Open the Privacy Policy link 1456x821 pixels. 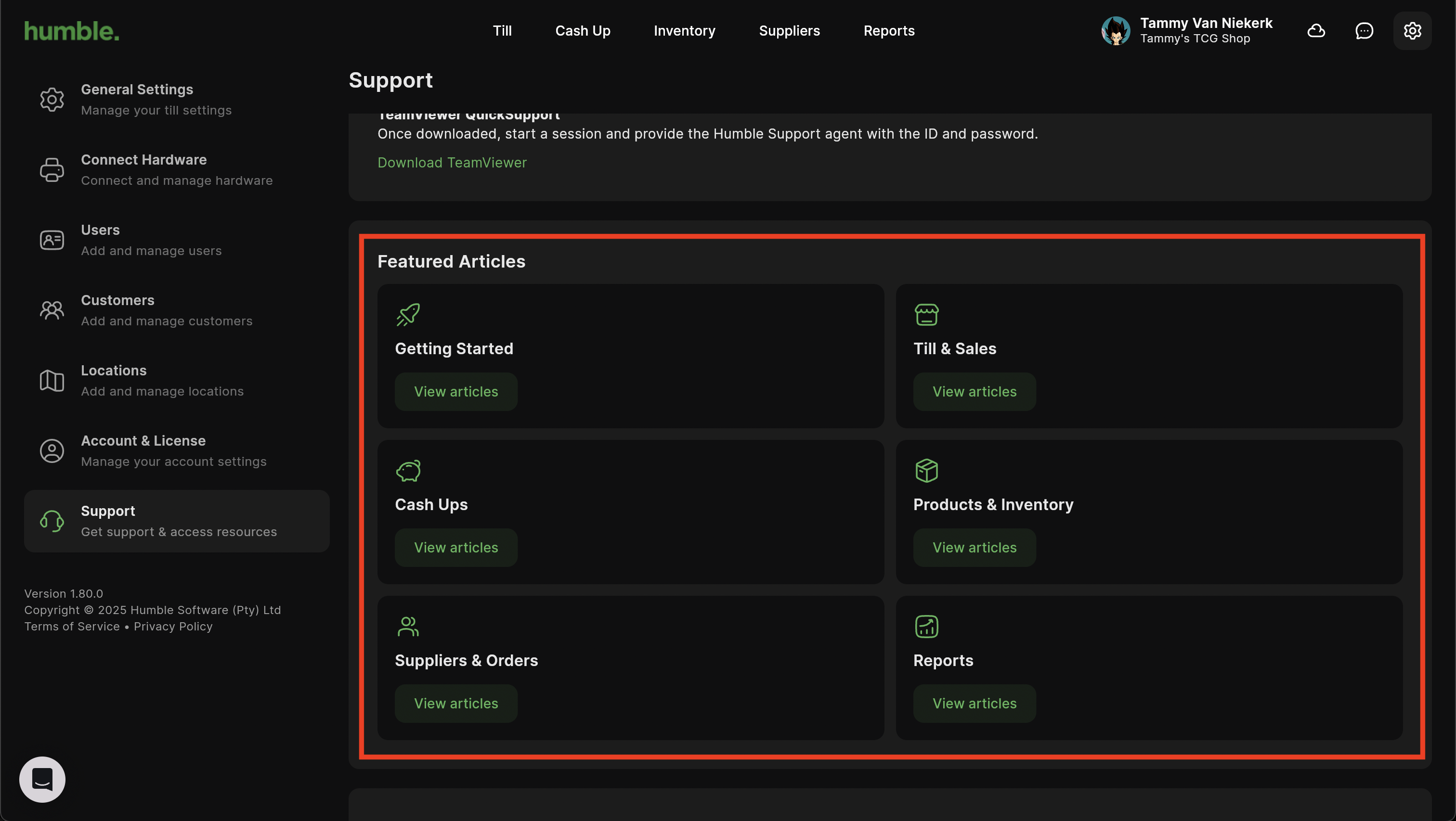click(x=173, y=627)
